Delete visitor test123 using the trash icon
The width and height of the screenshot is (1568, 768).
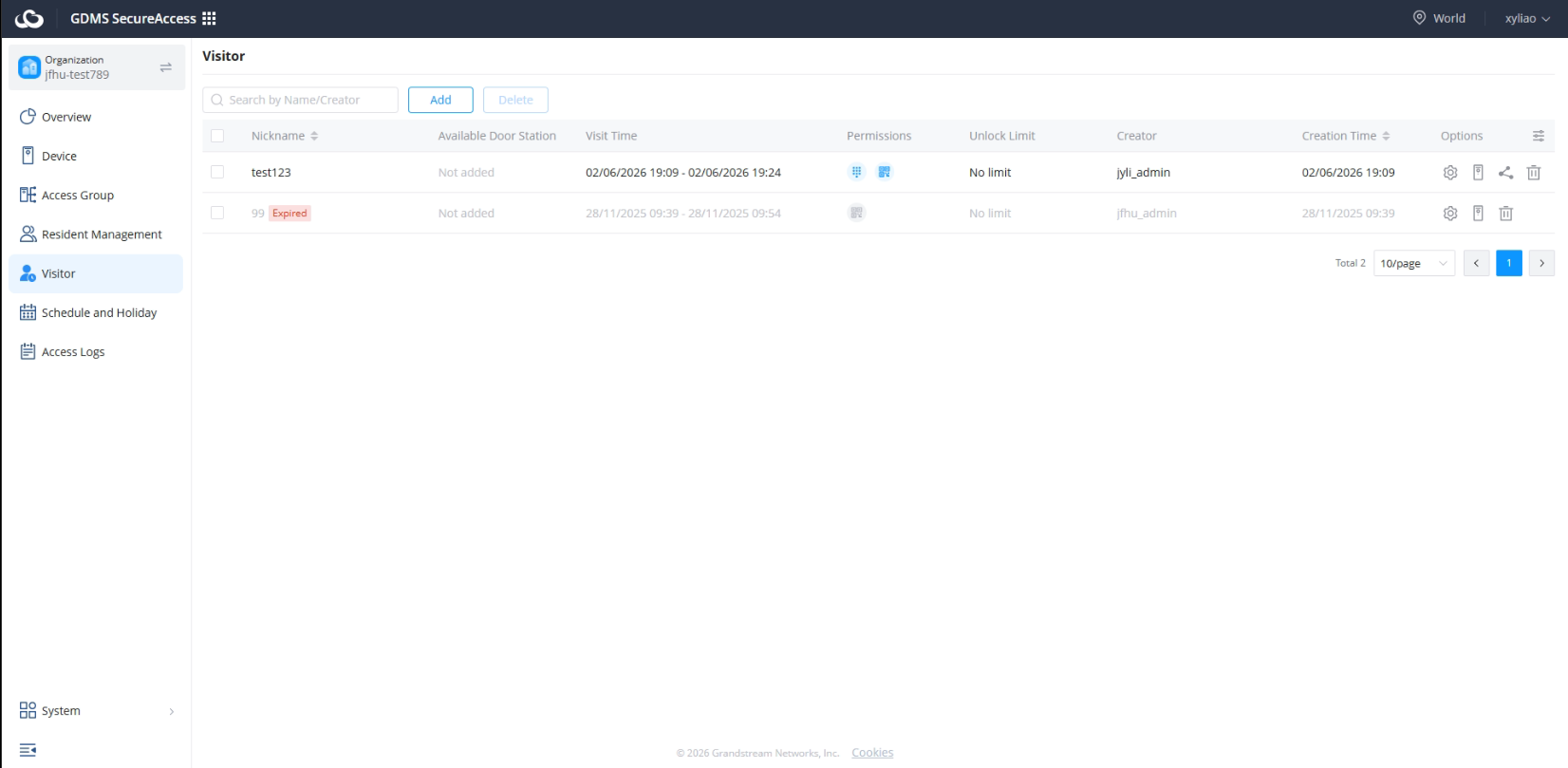1534,173
